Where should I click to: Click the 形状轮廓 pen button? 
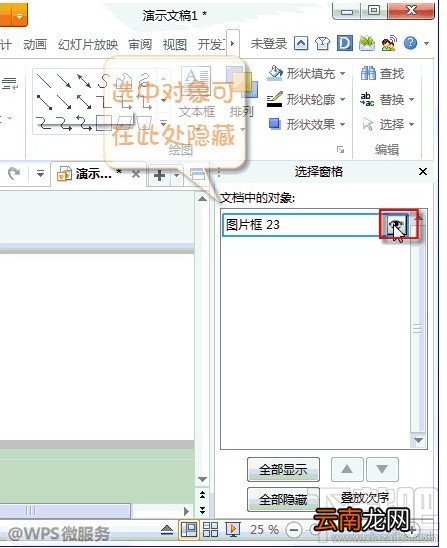(x=301, y=99)
